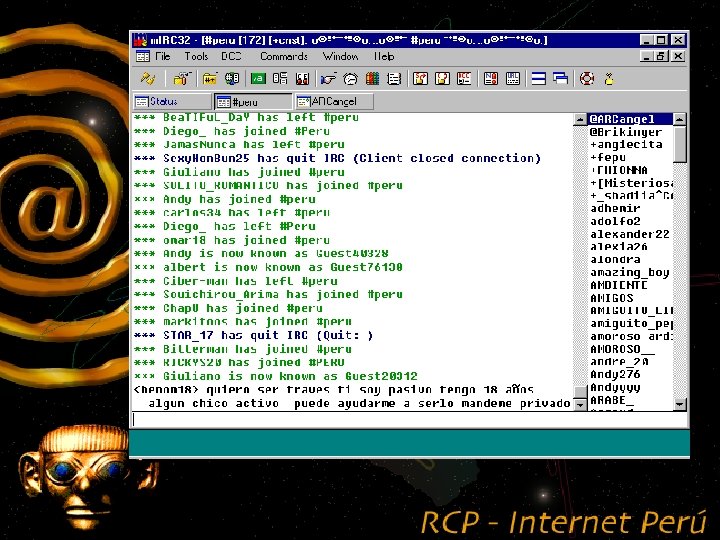Screen dimensions: 720x540
Task: Click the channel window control icon beside File
Action: [143, 56]
